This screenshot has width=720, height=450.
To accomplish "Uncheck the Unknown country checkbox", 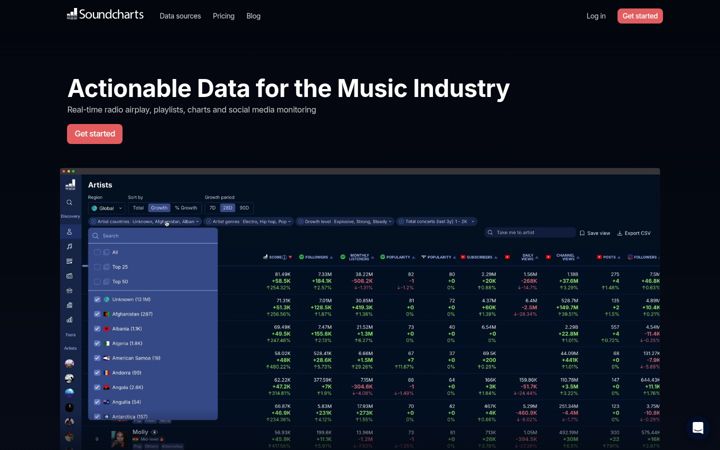I will 97,299.
